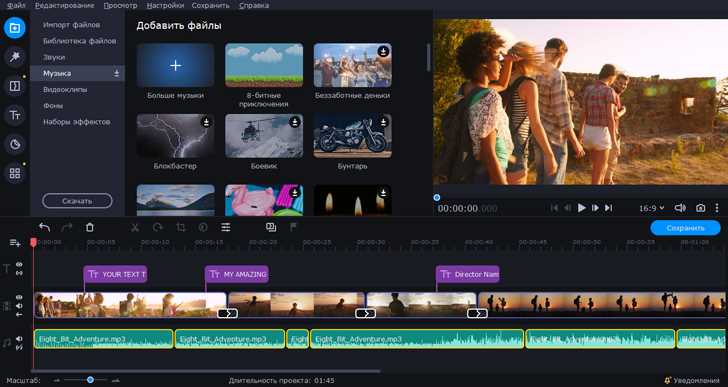
Task: Skip to previous clip in player
Action: 554,208
